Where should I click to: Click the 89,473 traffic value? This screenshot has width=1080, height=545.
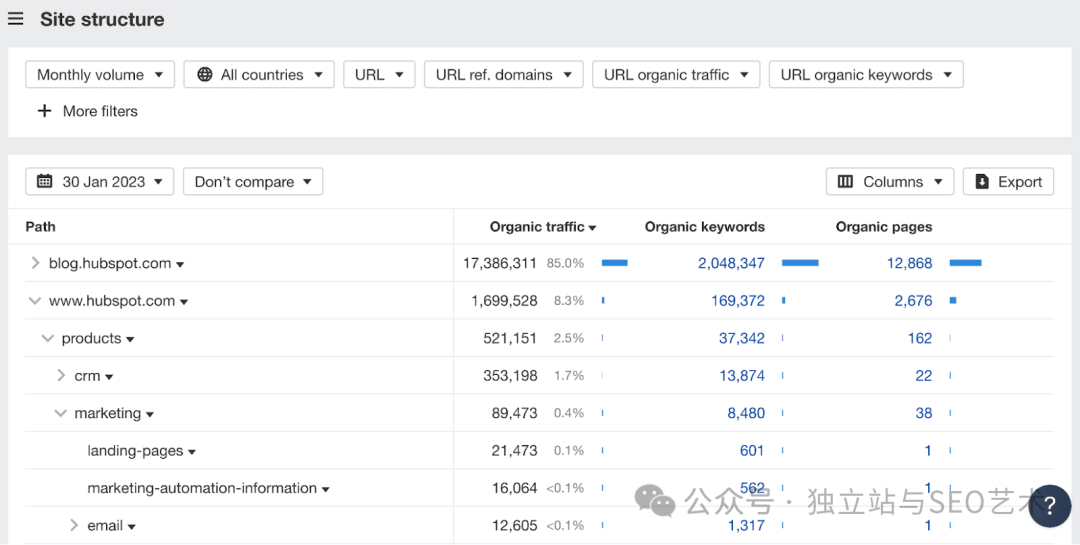514,413
